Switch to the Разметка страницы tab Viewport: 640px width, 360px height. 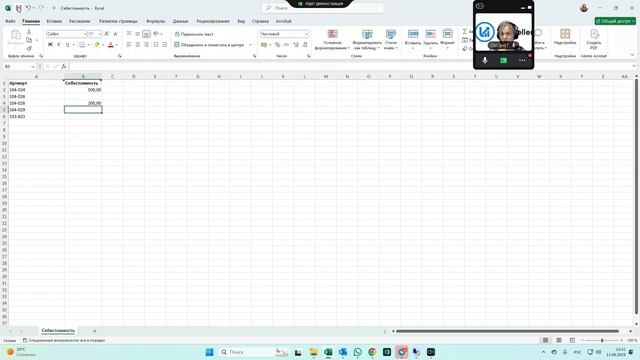tap(118, 21)
